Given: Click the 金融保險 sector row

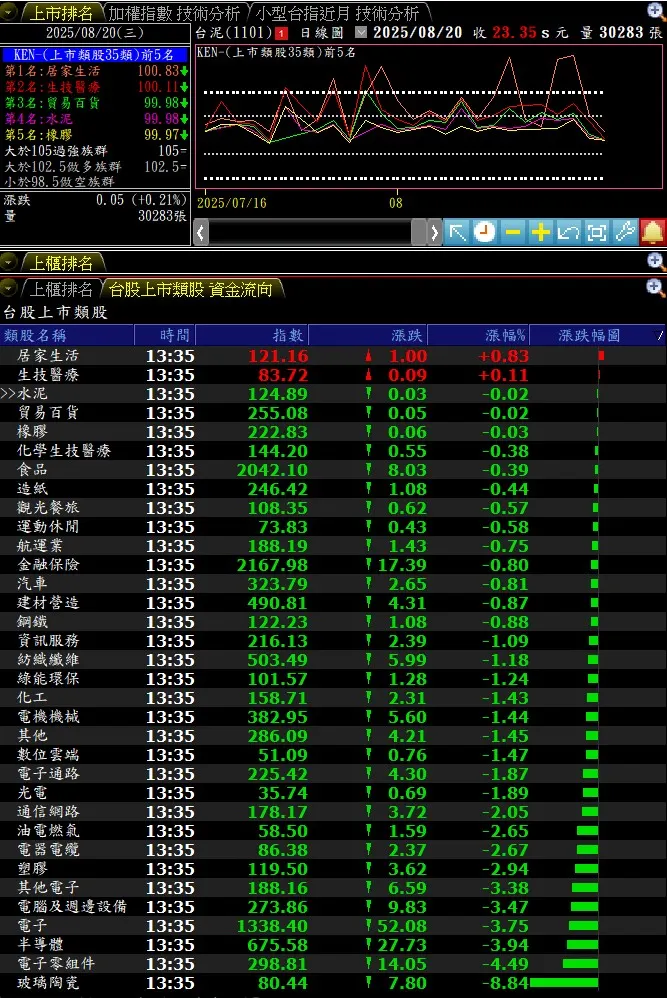Looking at the screenshot, I should (333, 565).
